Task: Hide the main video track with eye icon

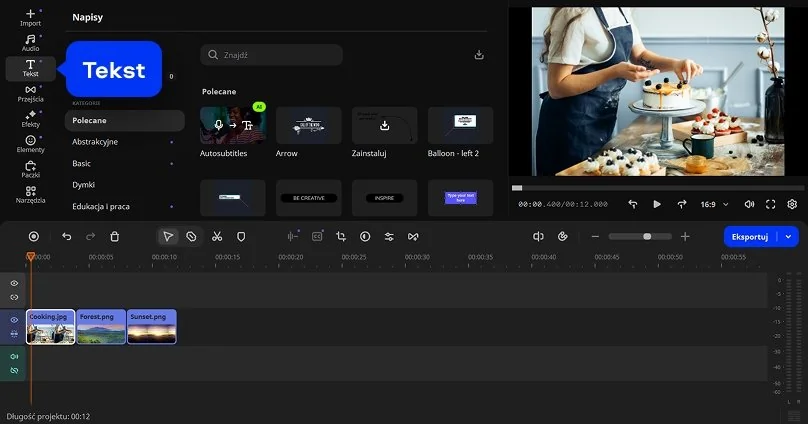Action: (x=14, y=320)
